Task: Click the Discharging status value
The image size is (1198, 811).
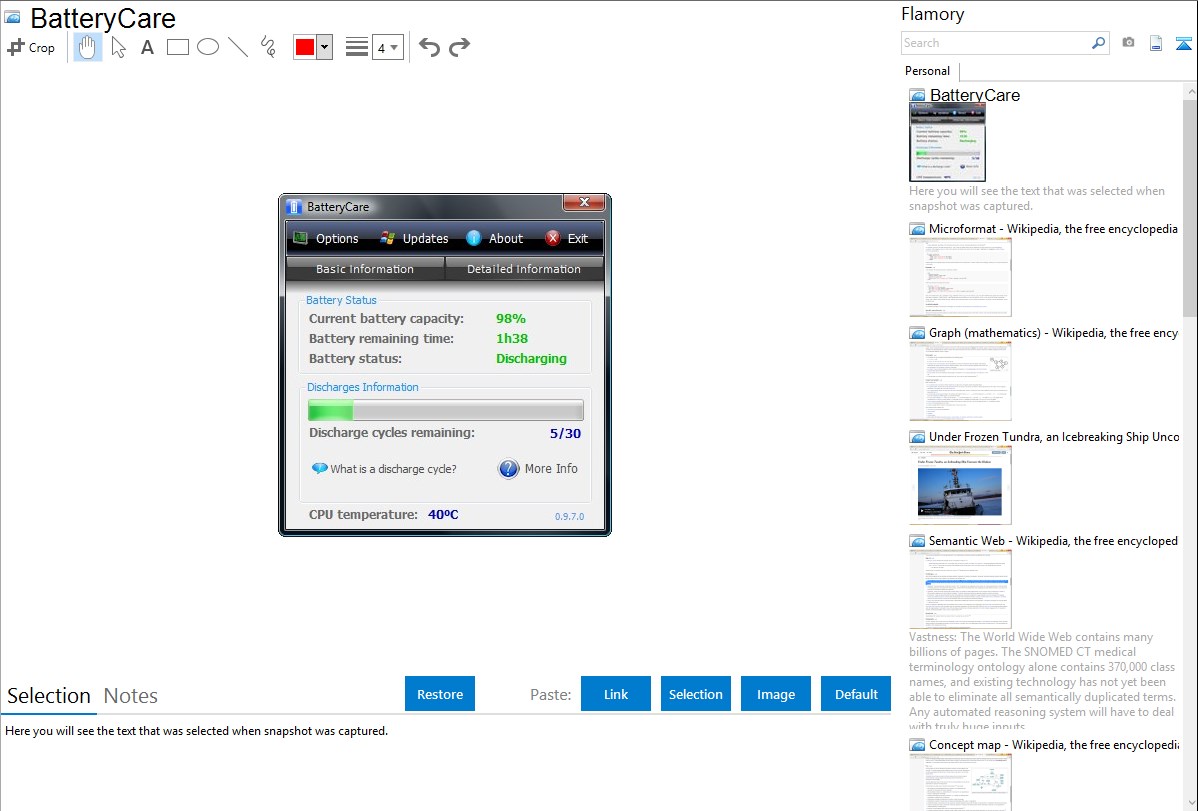Action: (x=531, y=358)
